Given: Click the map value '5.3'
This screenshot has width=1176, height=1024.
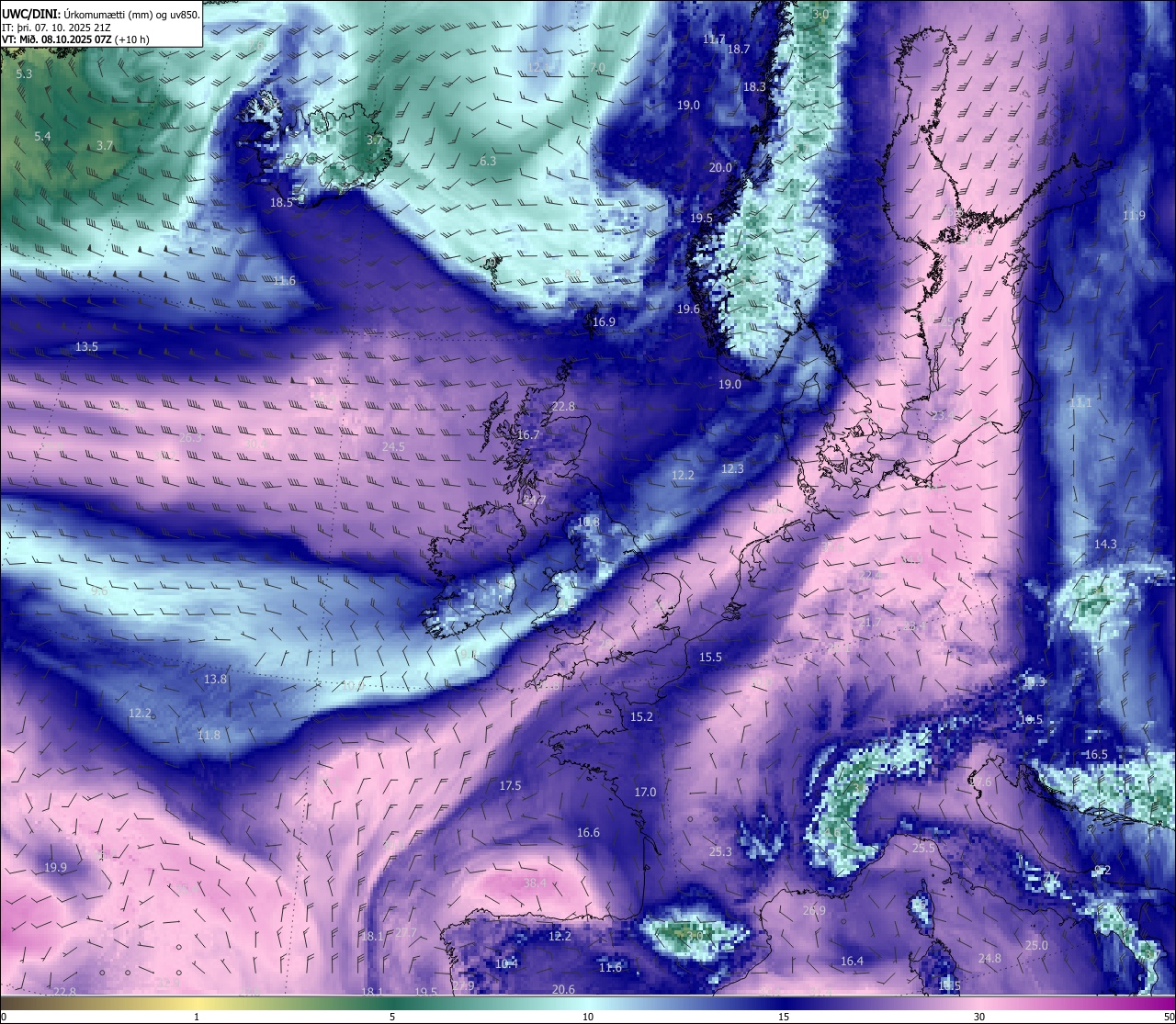Looking at the screenshot, I should 24,73.
